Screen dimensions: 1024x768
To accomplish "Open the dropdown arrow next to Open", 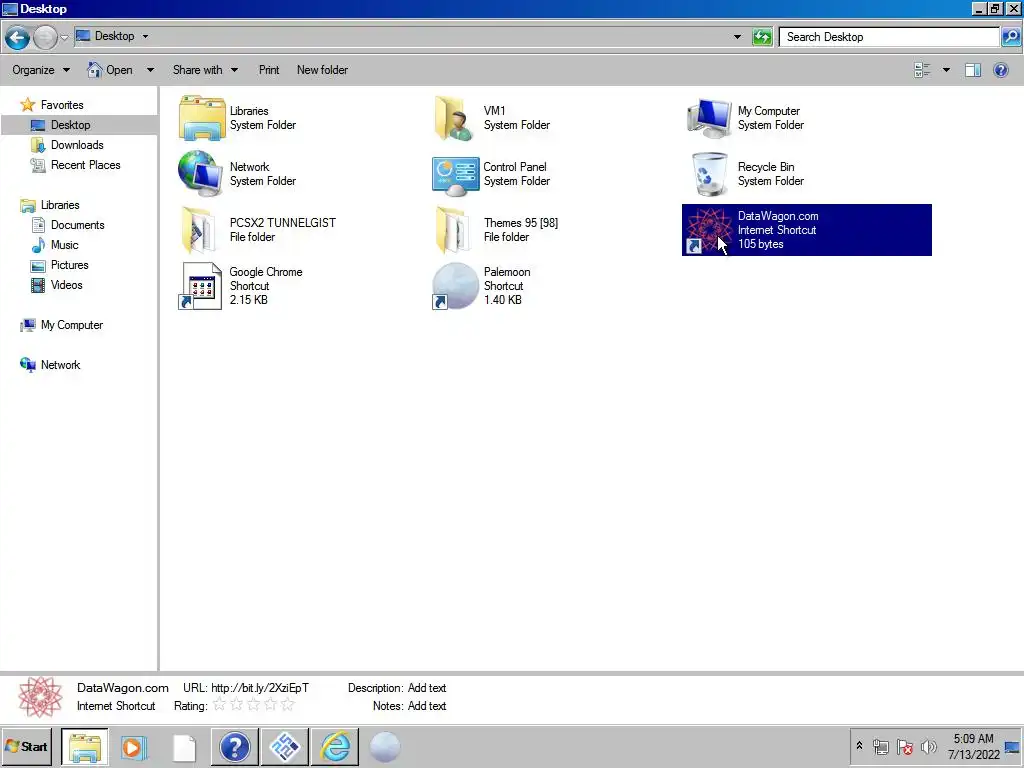I will (x=150, y=70).
